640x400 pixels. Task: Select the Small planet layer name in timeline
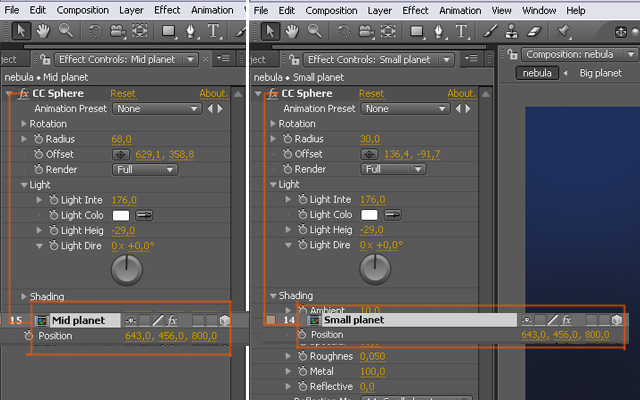pyautogui.click(x=354, y=320)
